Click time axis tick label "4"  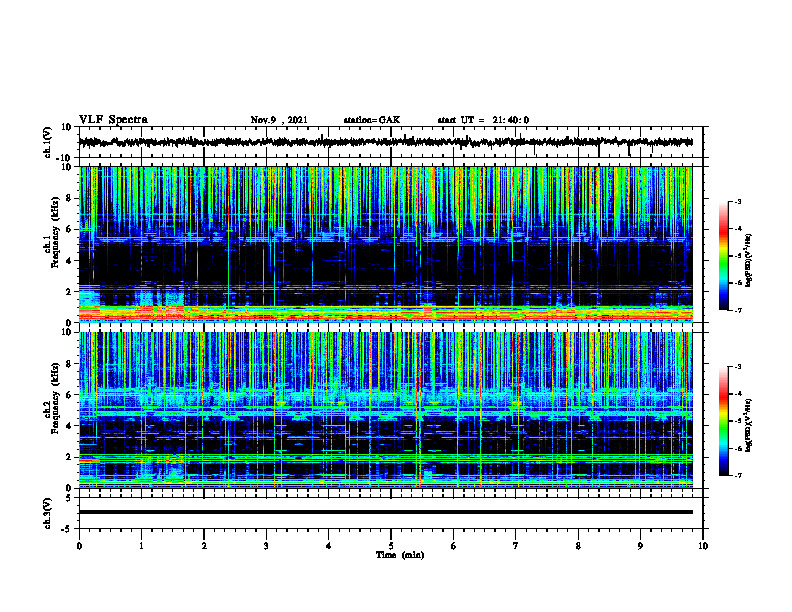coord(329,546)
